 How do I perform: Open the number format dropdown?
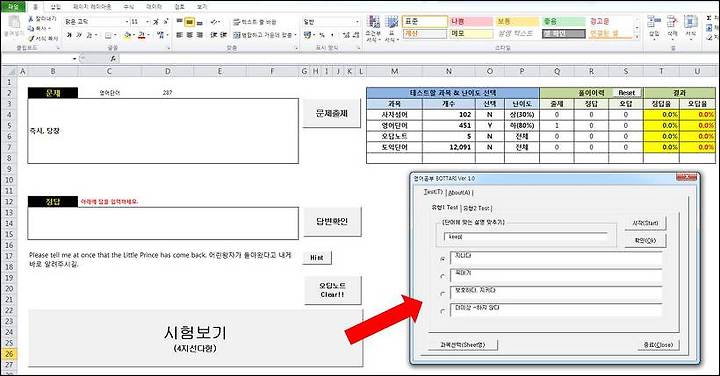click(357, 22)
